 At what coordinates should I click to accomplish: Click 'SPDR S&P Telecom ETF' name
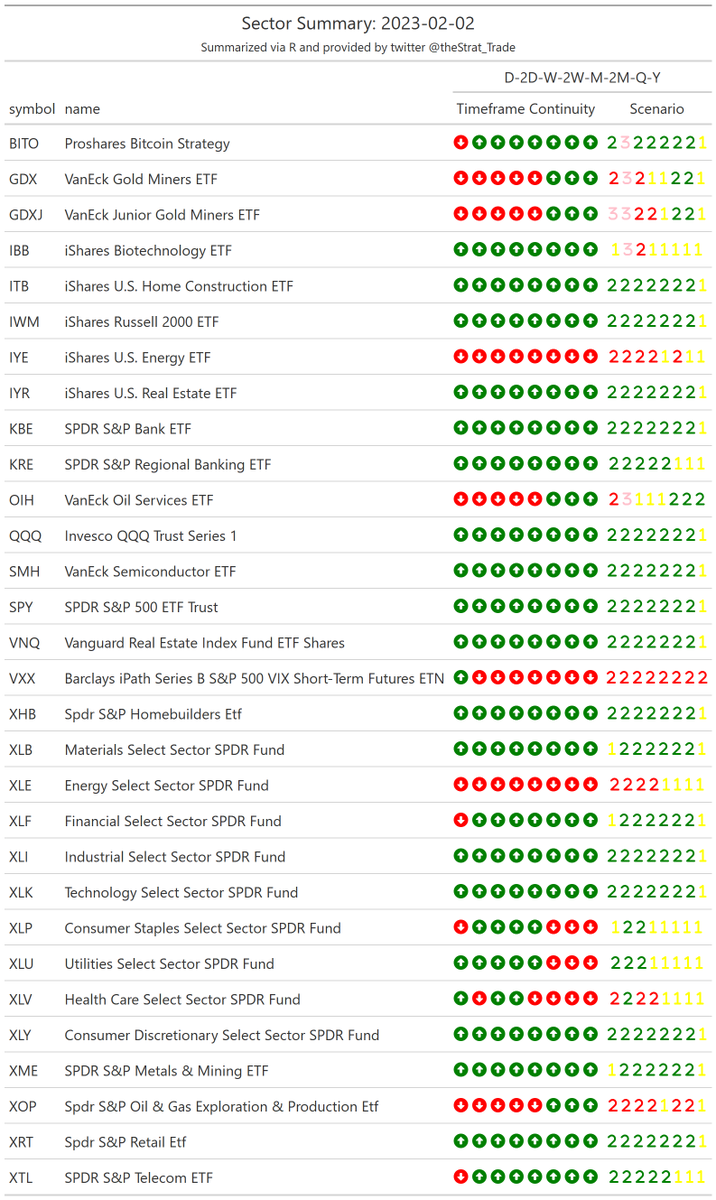tap(138, 1177)
